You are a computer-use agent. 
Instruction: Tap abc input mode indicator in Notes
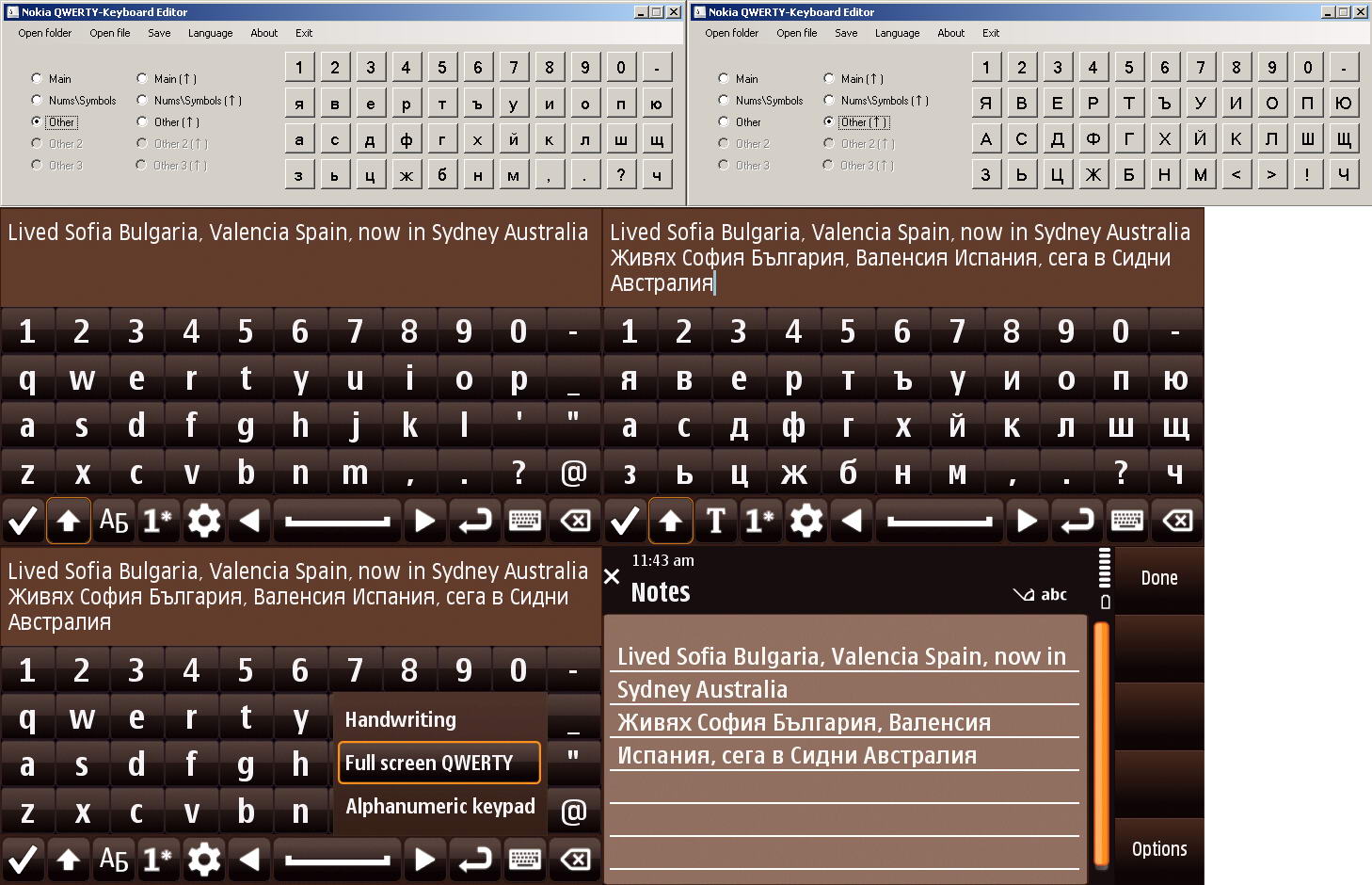tap(1054, 594)
